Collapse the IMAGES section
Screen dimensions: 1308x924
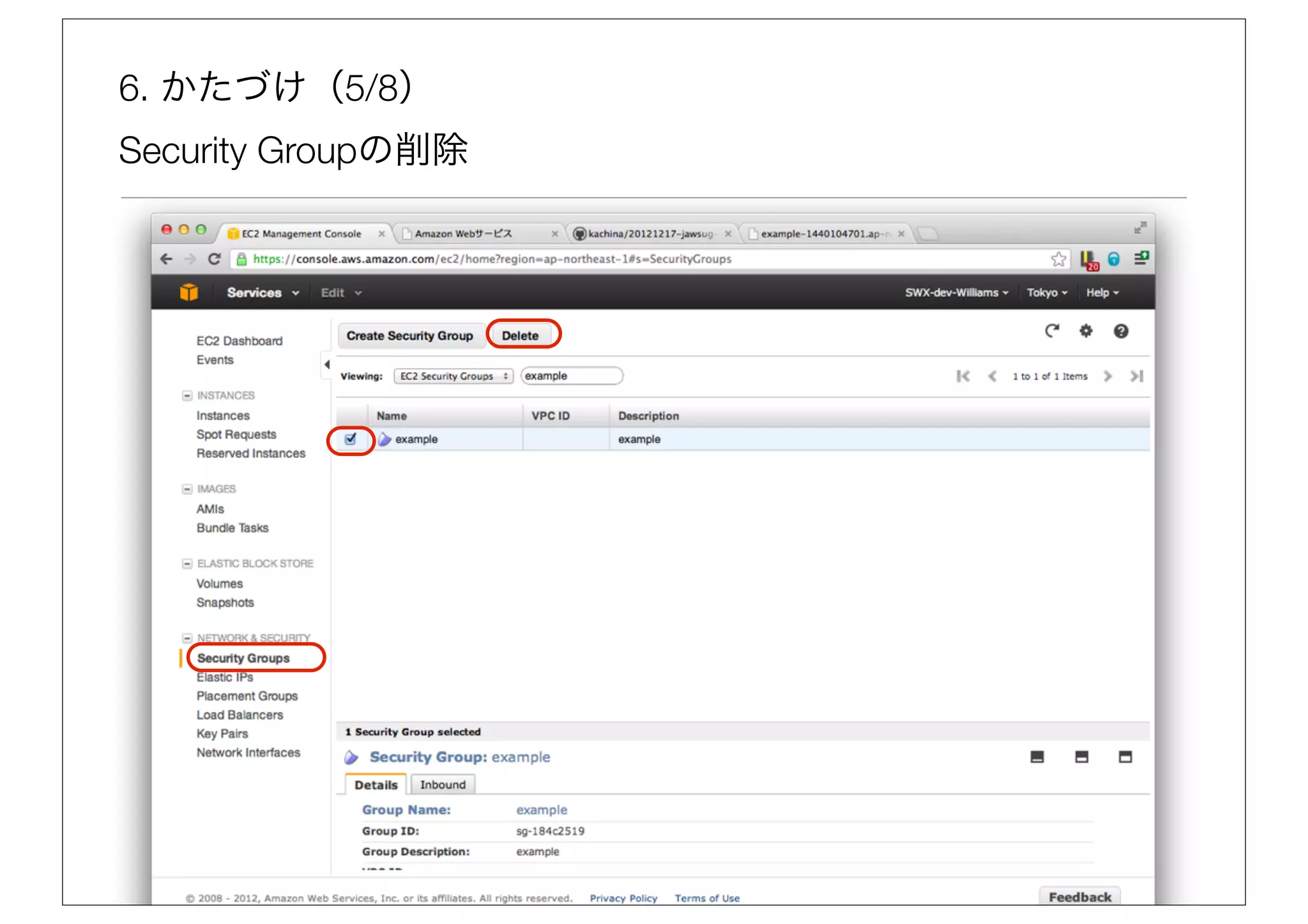tap(187, 489)
